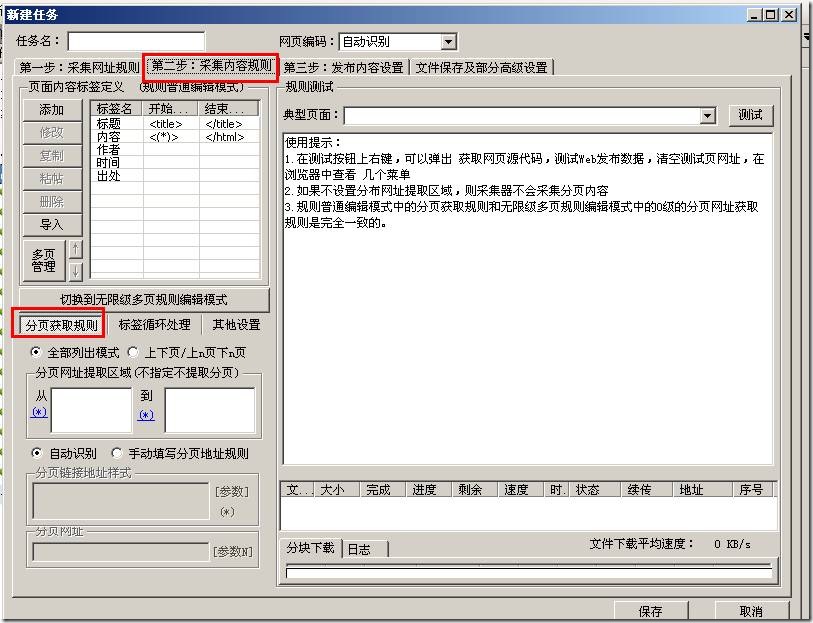The height and width of the screenshot is (623, 813).
Task: Click the 测试 button
Action: pyautogui.click(x=750, y=115)
